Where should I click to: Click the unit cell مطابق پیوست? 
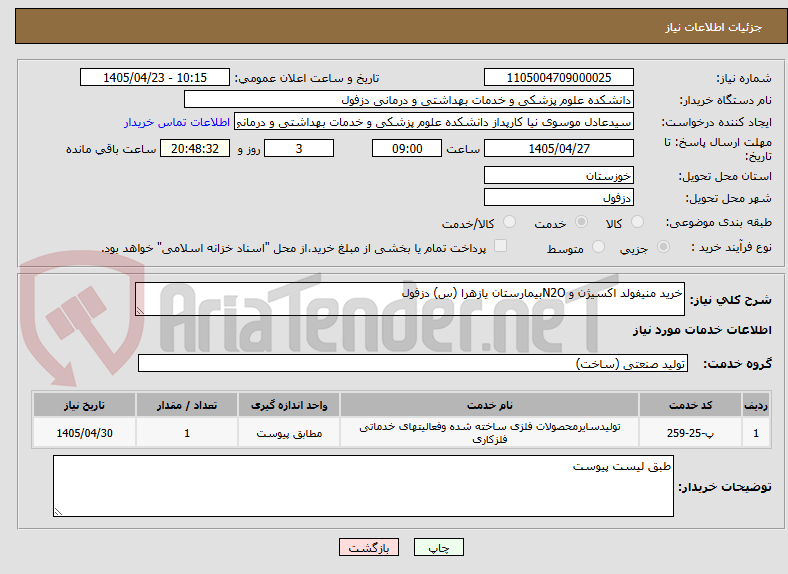tap(289, 432)
